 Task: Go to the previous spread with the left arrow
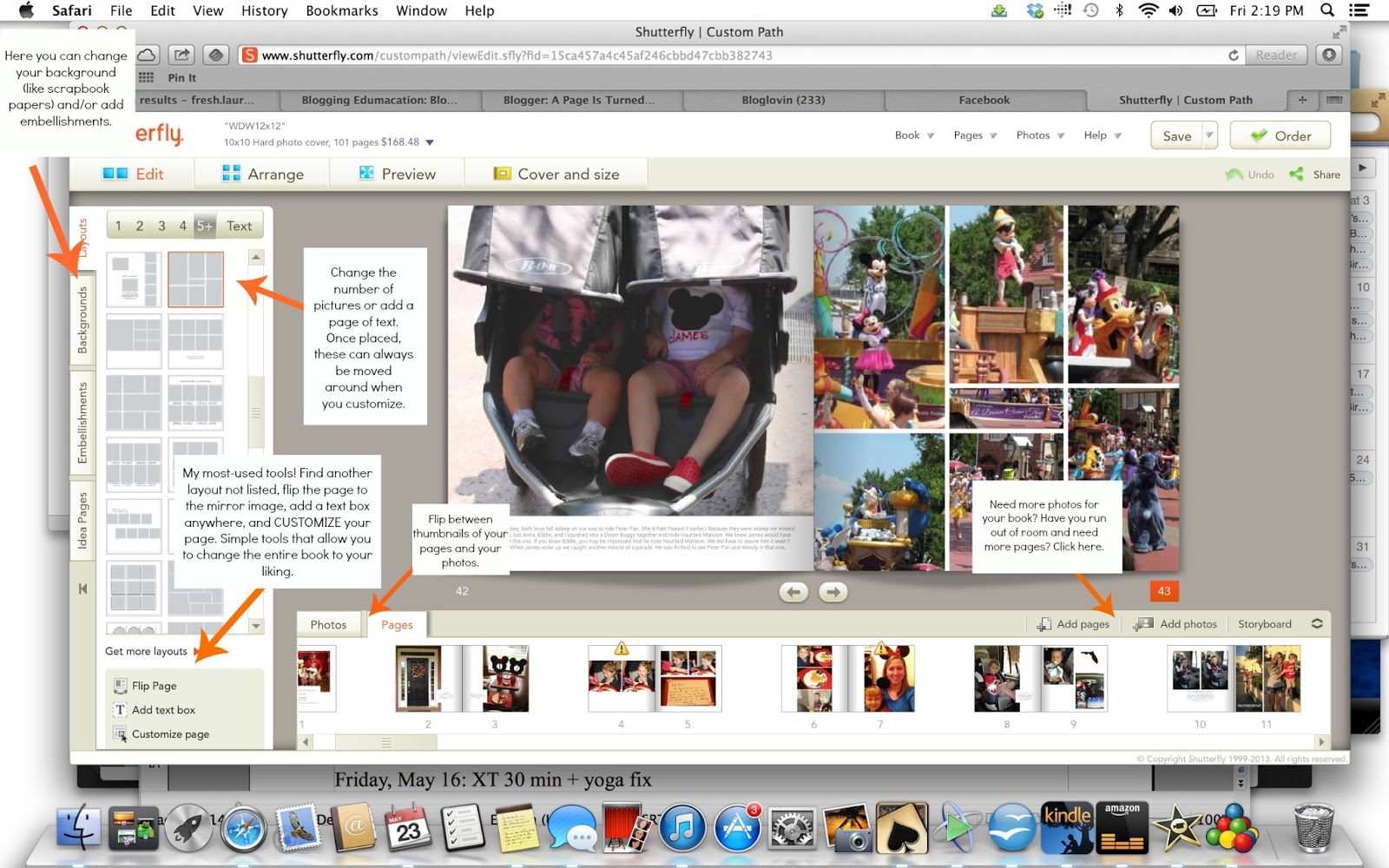[793, 592]
